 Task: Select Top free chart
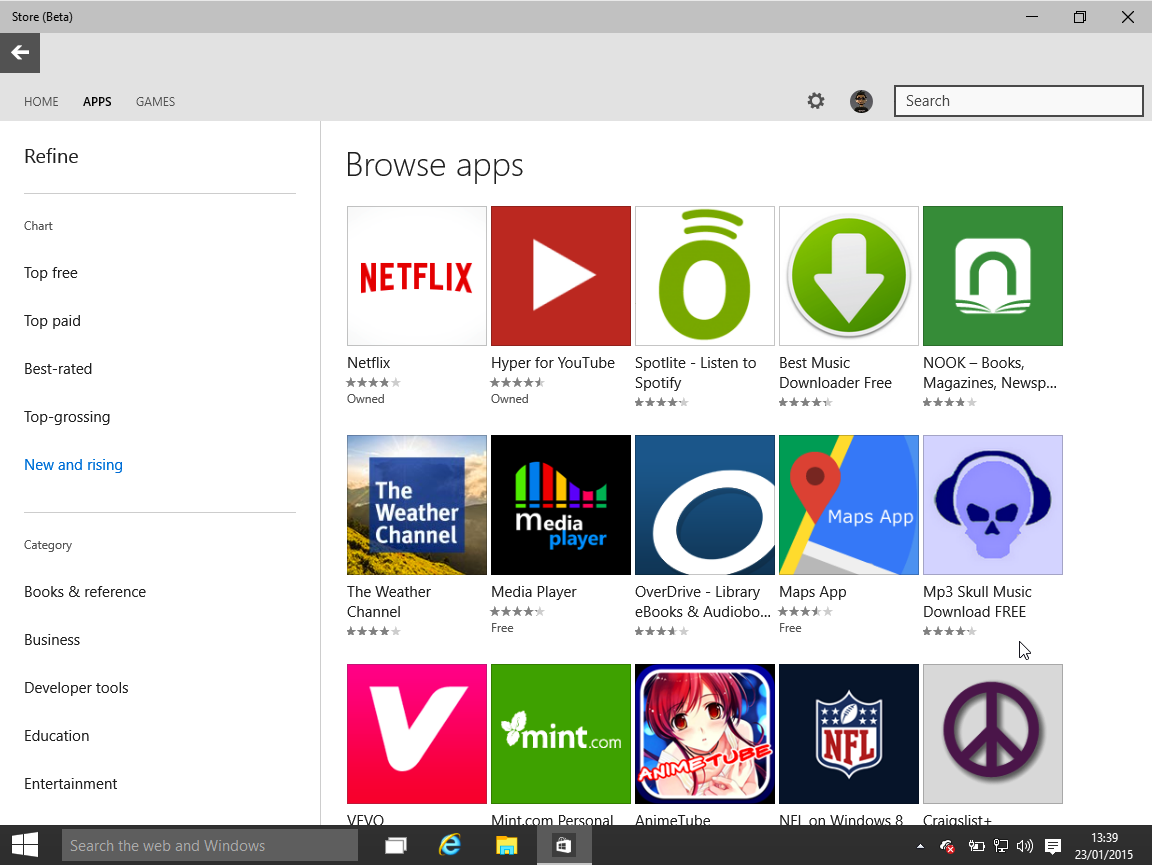point(51,273)
